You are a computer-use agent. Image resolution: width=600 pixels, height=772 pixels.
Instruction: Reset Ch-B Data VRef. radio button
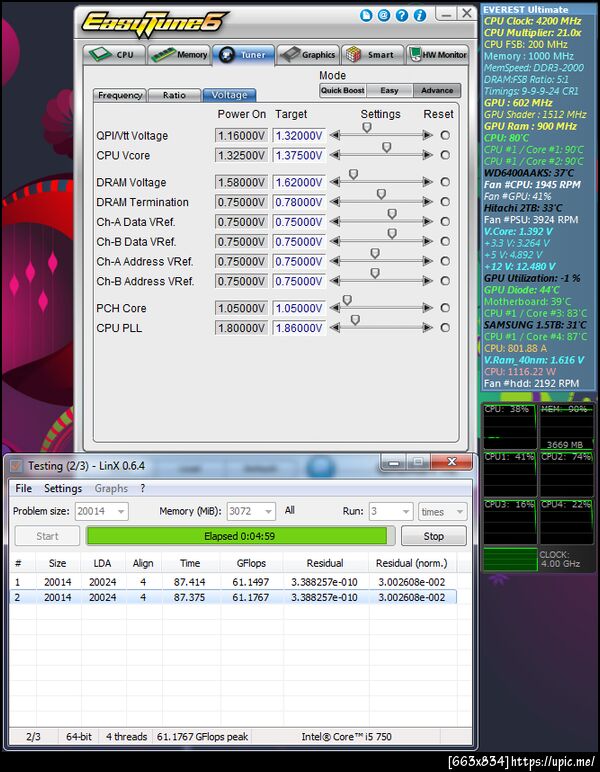click(445, 241)
